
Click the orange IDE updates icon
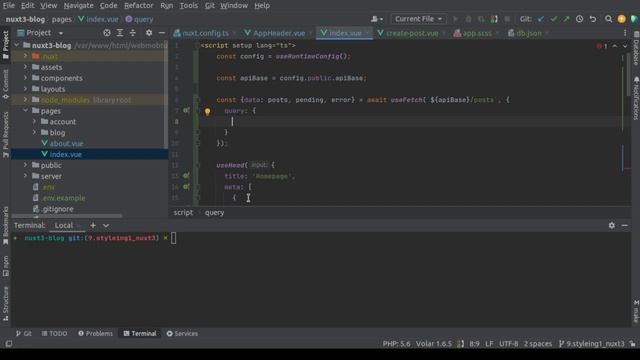(x=621, y=19)
